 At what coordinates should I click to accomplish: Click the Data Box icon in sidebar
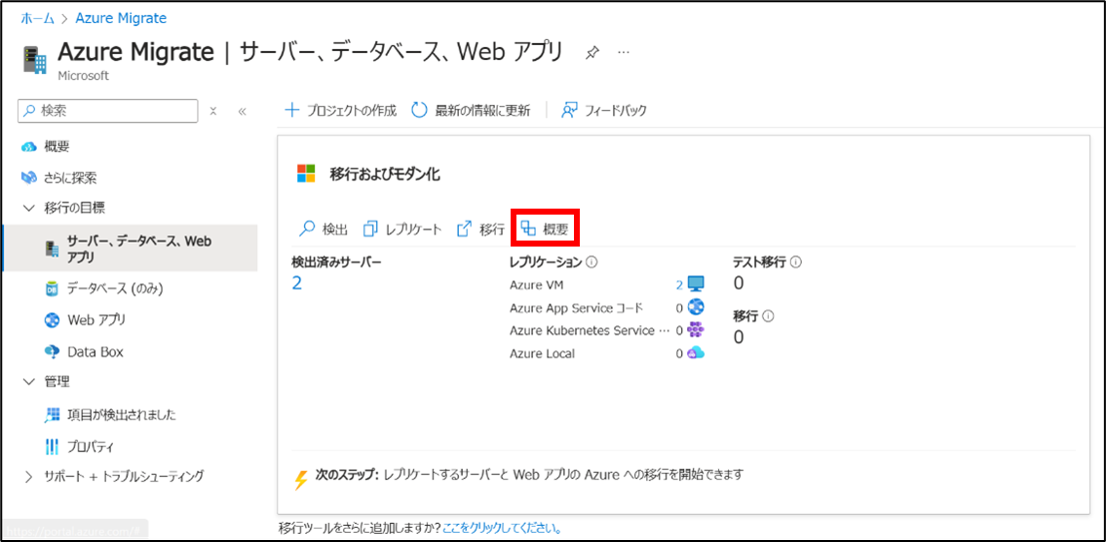pos(51,351)
